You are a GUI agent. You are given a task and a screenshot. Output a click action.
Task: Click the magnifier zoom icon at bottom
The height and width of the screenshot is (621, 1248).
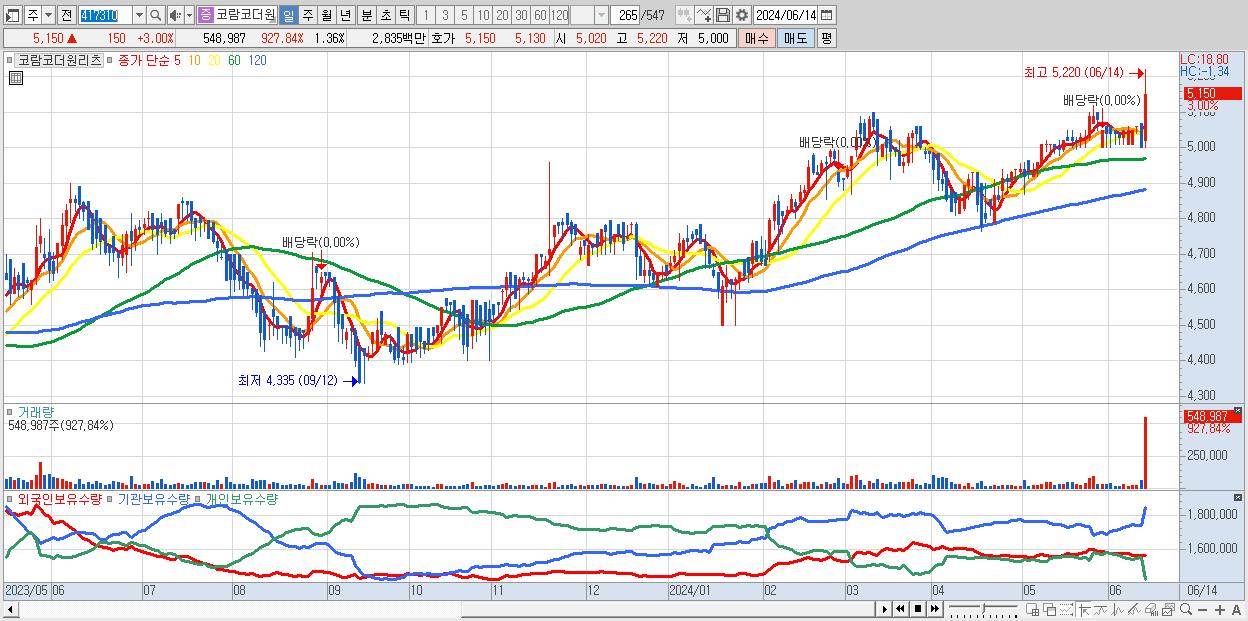1186,610
